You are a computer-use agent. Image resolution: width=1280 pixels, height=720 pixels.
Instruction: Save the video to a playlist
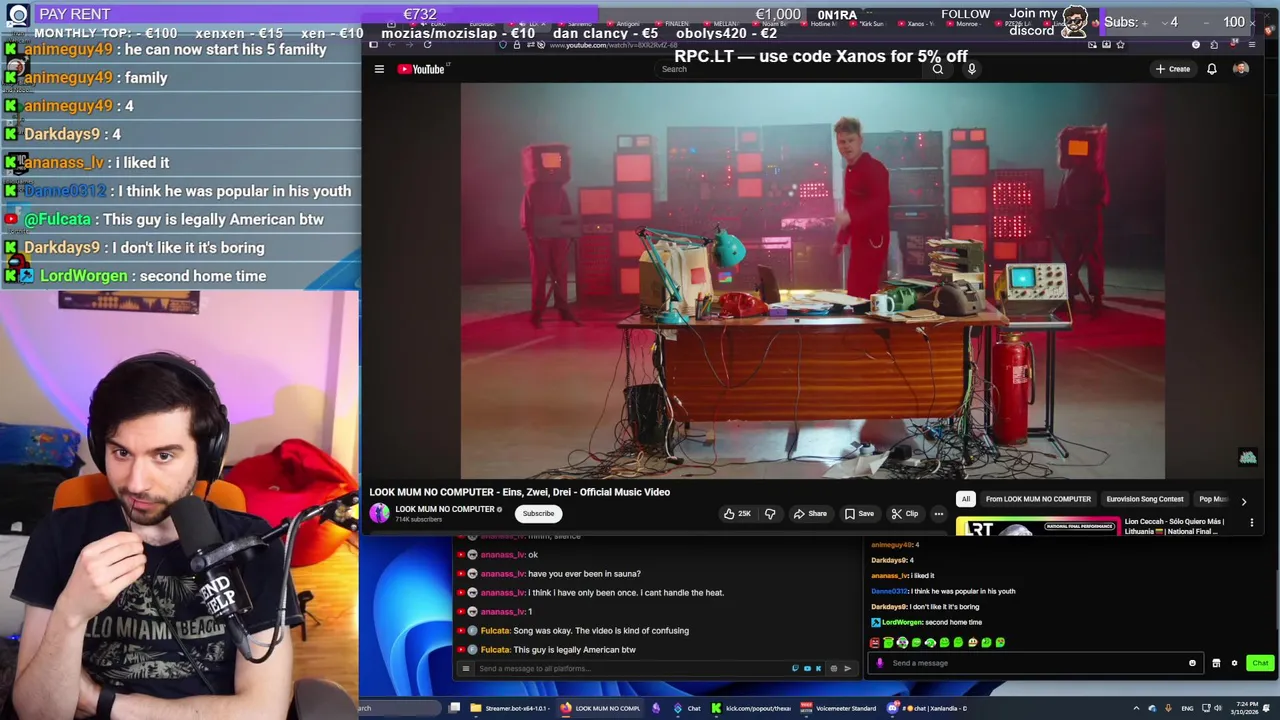[x=859, y=514]
